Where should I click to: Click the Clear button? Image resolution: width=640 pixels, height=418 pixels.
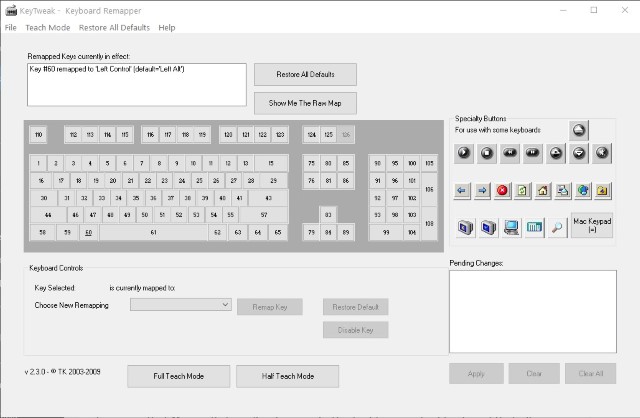(534, 374)
